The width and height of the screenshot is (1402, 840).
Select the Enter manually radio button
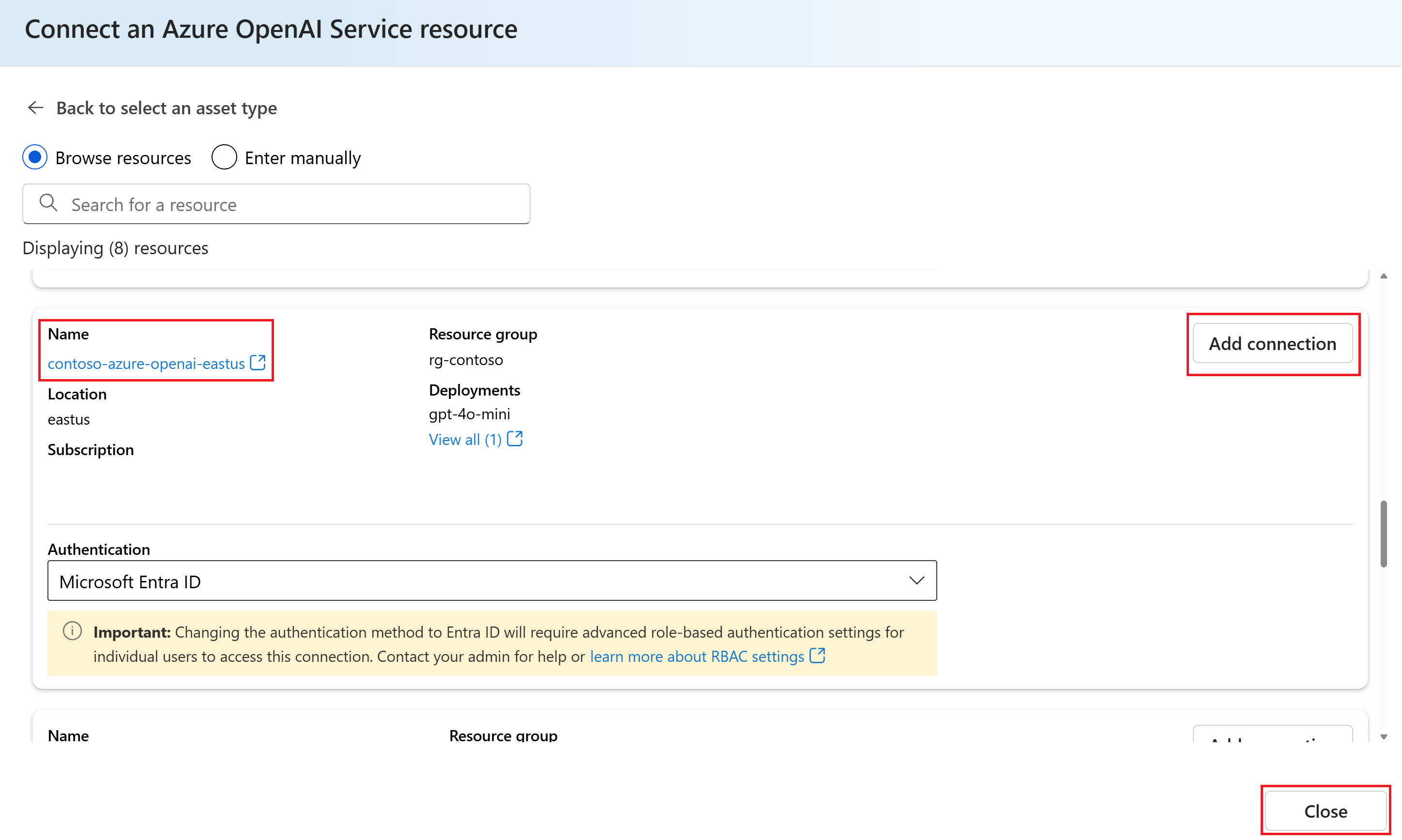tap(224, 157)
